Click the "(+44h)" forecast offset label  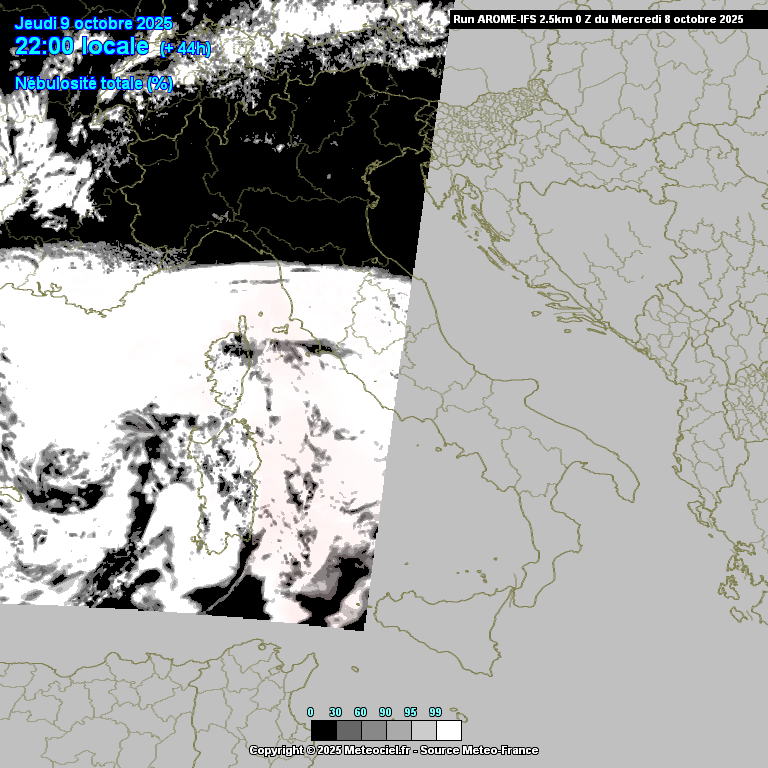(x=185, y=49)
